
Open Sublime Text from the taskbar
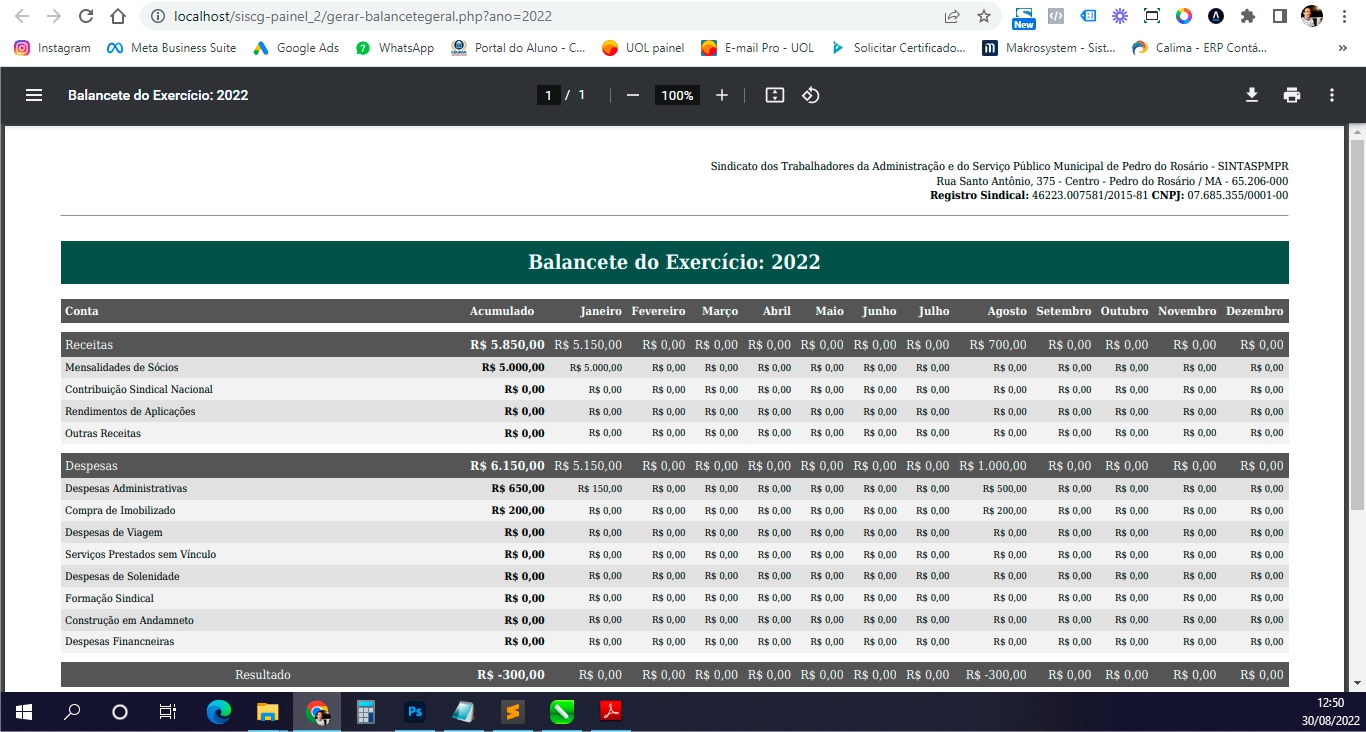point(513,712)
